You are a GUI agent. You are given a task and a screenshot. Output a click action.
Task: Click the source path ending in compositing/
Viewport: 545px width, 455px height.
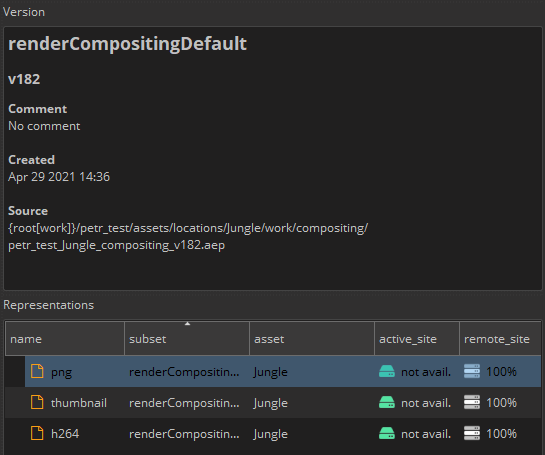pos(188,228)
